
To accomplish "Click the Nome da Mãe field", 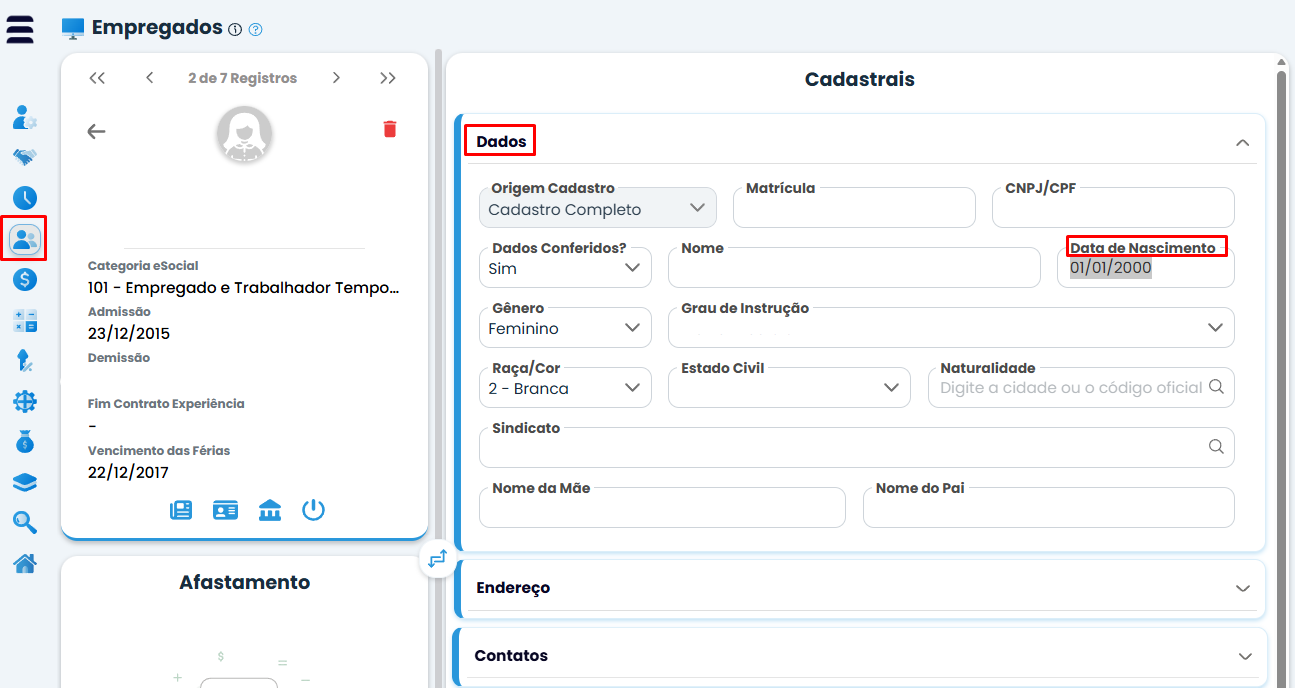I will click(x=662, y=508).
